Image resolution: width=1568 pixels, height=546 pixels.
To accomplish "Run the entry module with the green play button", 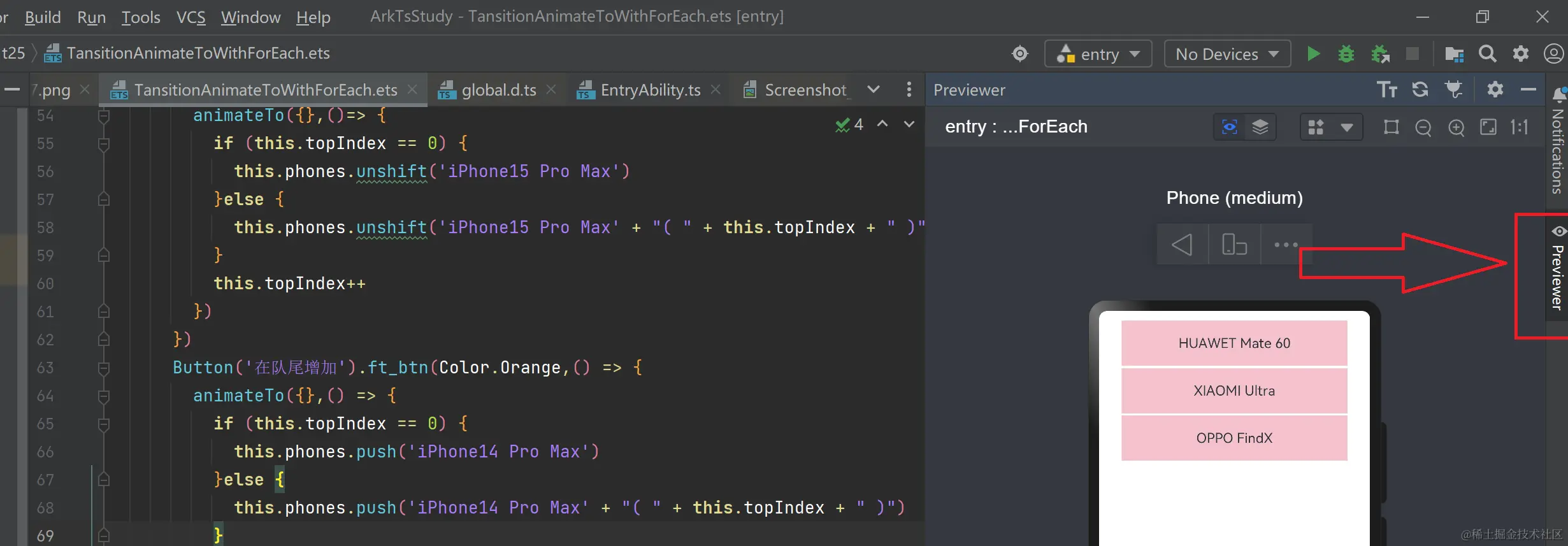I will (x=1313, y=54).
